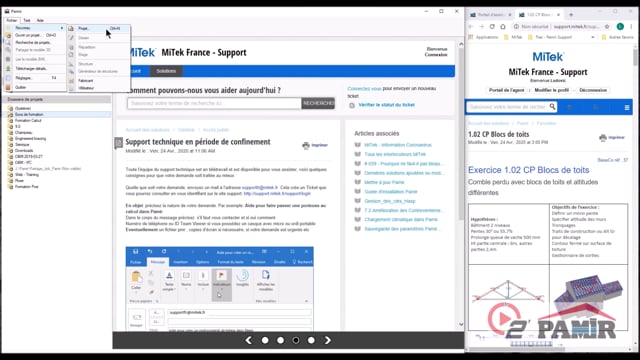Click the down arrow of the support page scrollbar

tap(461, 325)
